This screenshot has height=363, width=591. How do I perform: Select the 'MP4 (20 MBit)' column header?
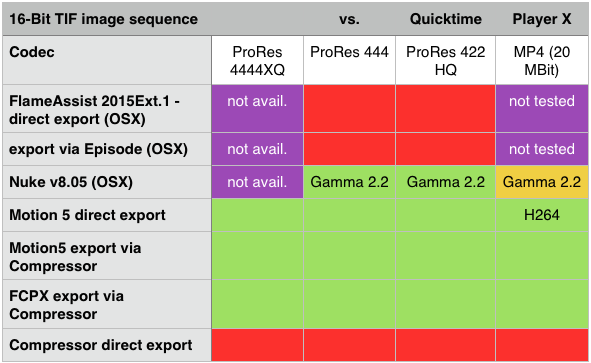point(542,60)
